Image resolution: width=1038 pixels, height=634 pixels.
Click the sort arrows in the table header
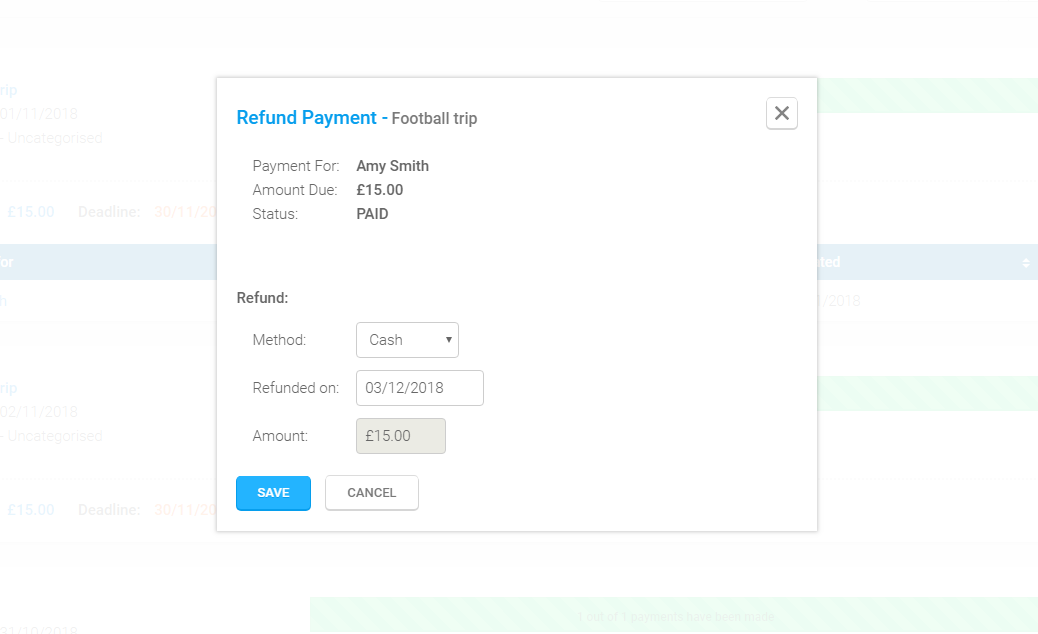(1025, 262)
